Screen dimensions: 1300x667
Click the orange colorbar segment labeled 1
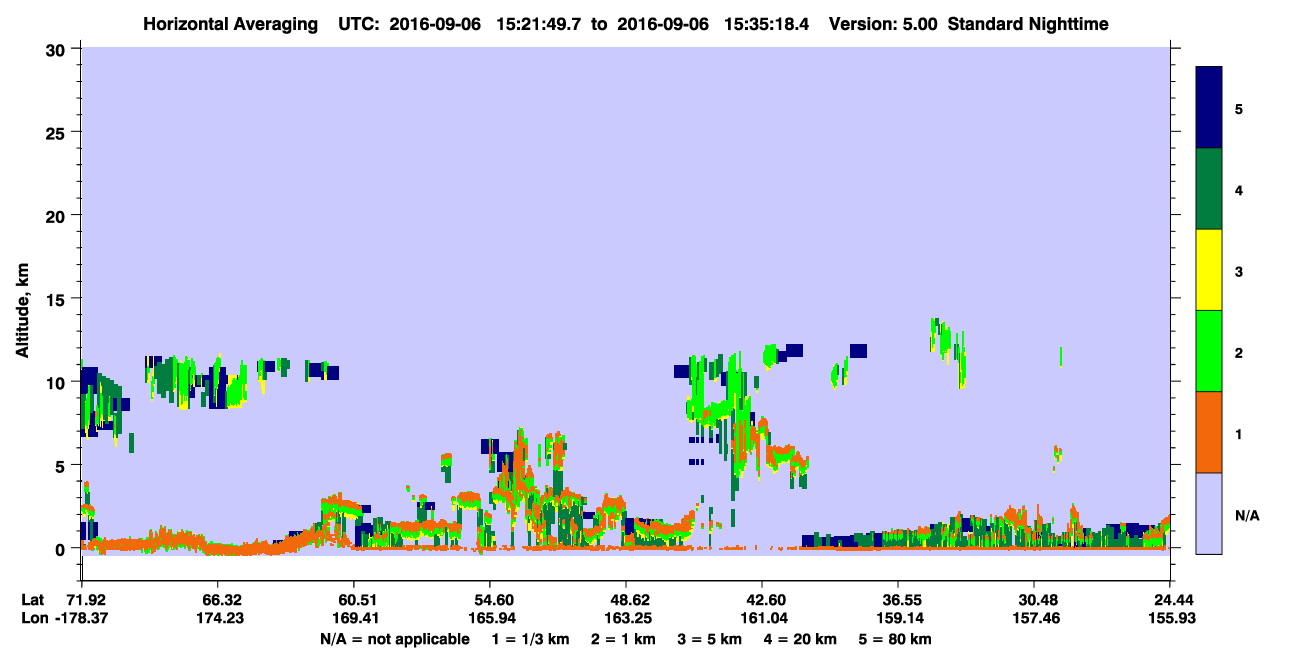(1209, 432)
